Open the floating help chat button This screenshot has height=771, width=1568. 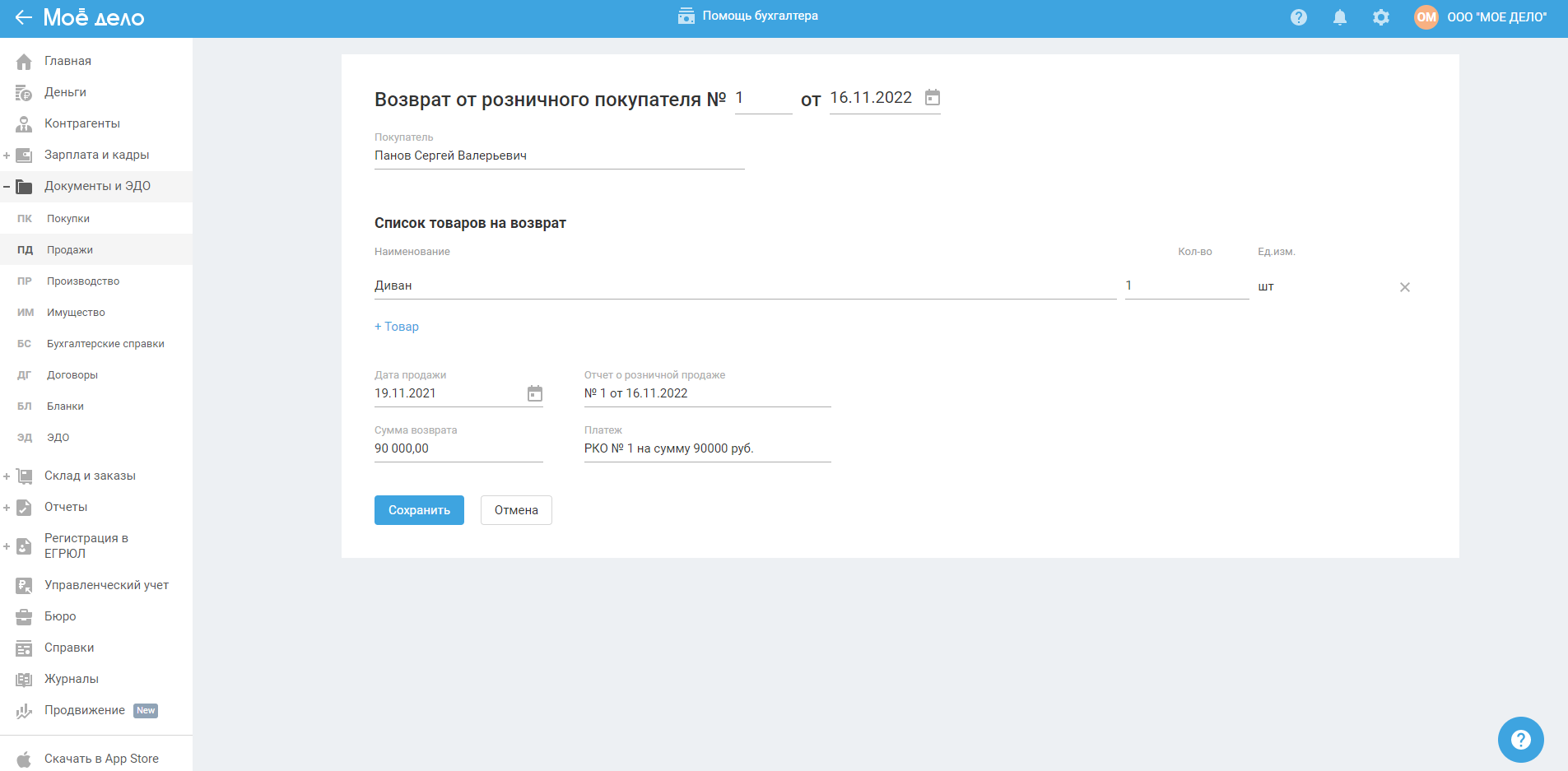[x=1520, y=740]
